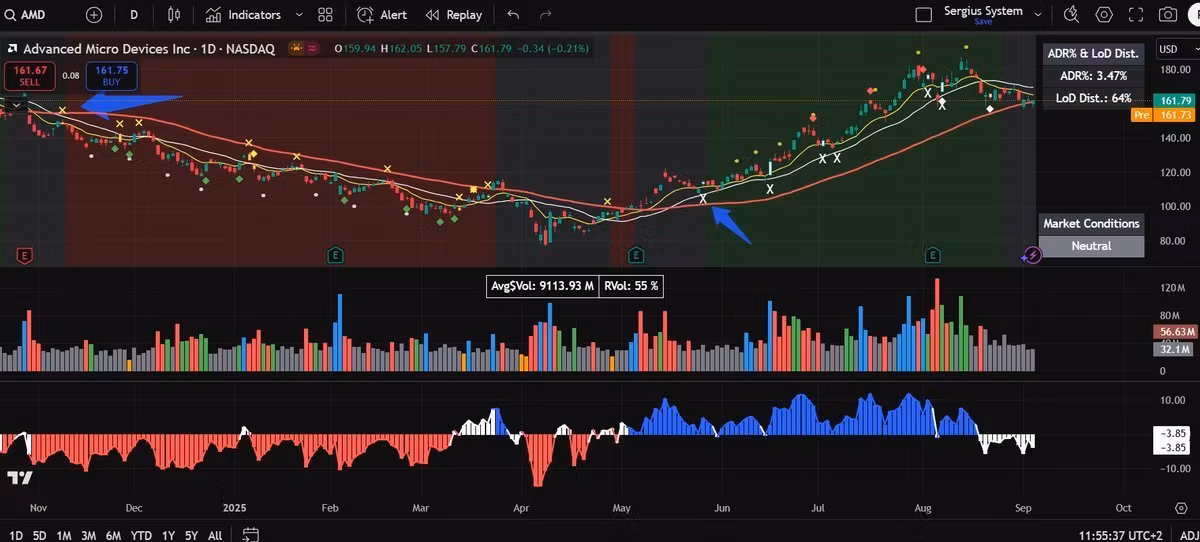Click the Alert clock icon
The height and width of the screenshot is (542, 1200).
point(366,15)
